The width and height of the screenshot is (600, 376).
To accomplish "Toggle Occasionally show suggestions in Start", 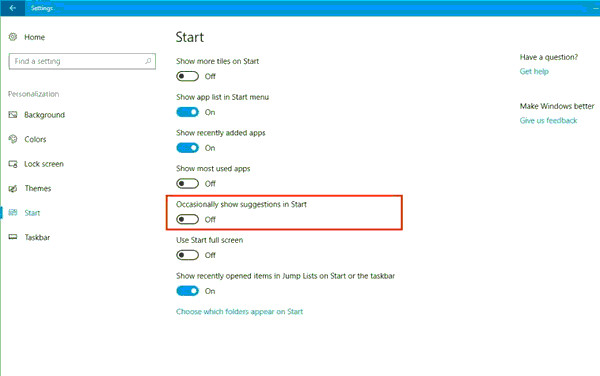I will (188, 219).
